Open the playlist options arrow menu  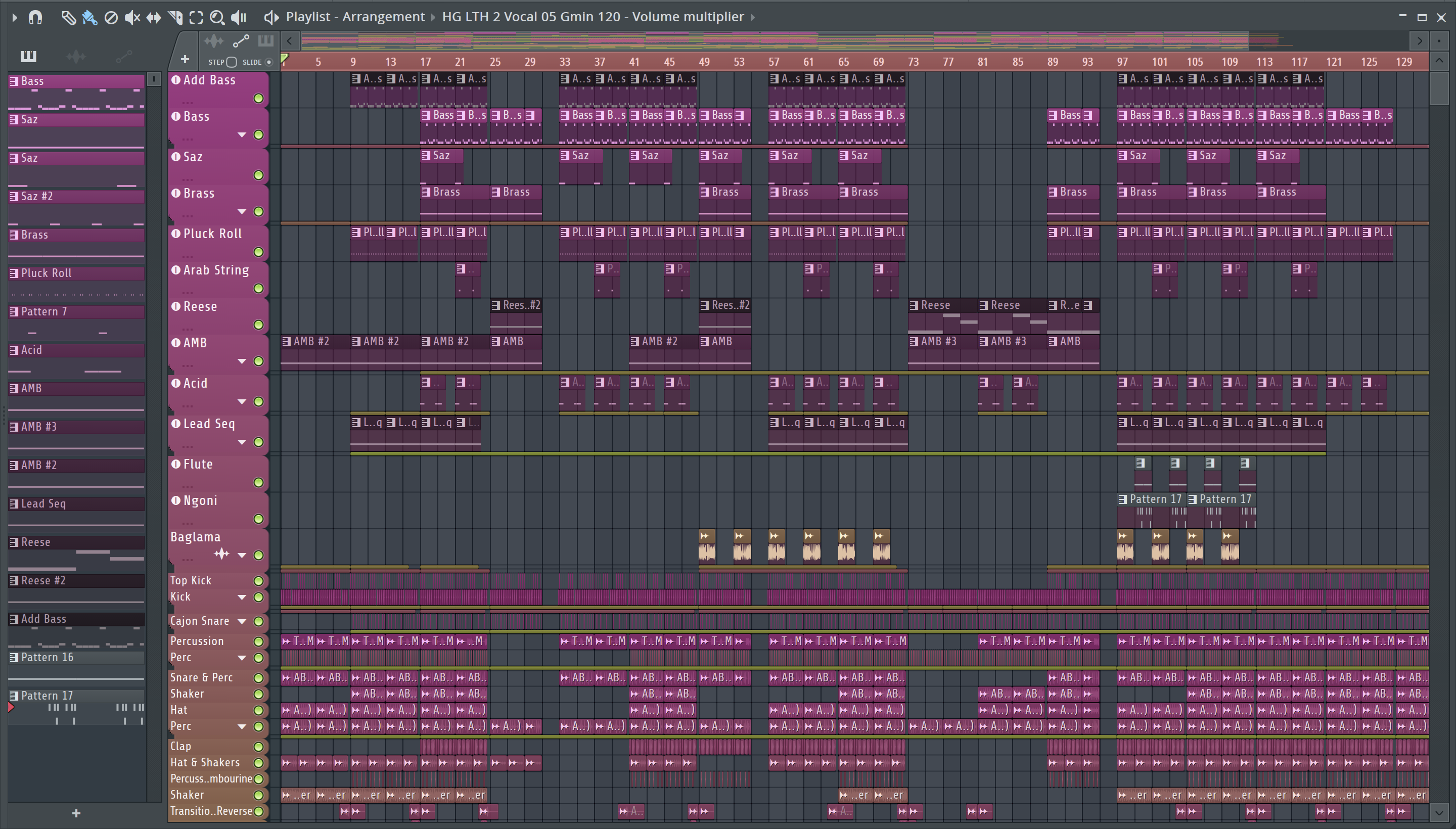15,17
